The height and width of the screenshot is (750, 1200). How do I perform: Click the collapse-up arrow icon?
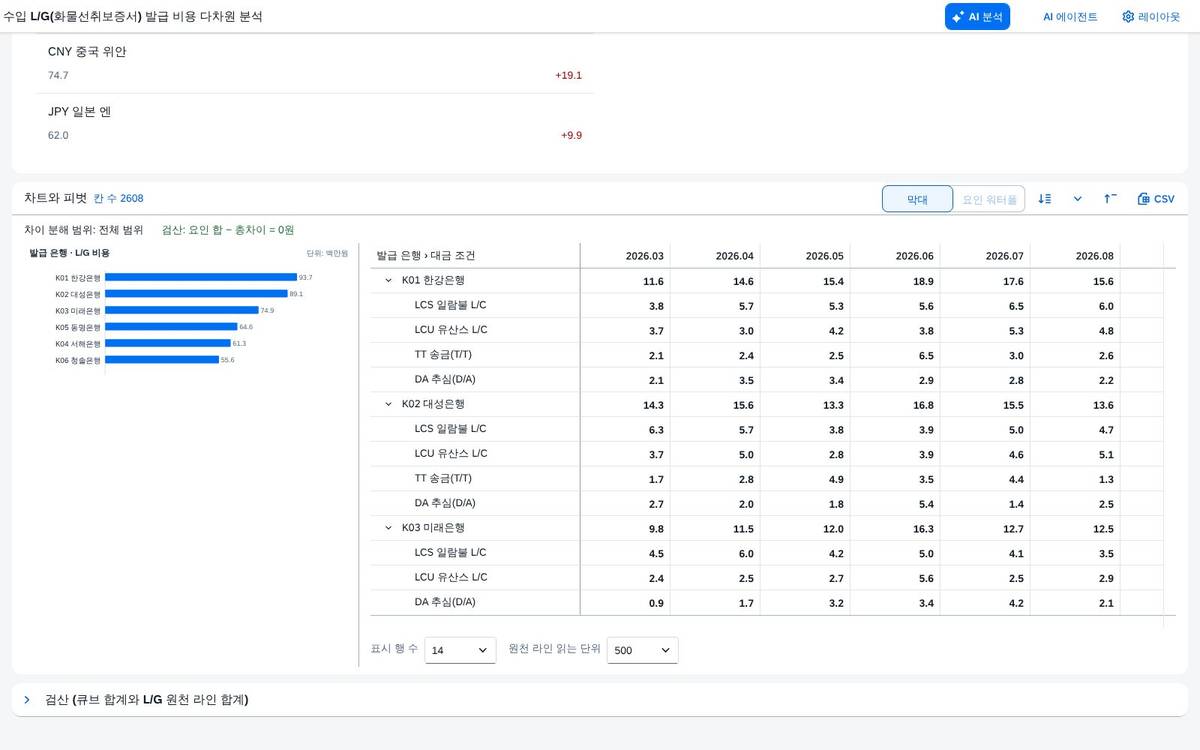1111,199
